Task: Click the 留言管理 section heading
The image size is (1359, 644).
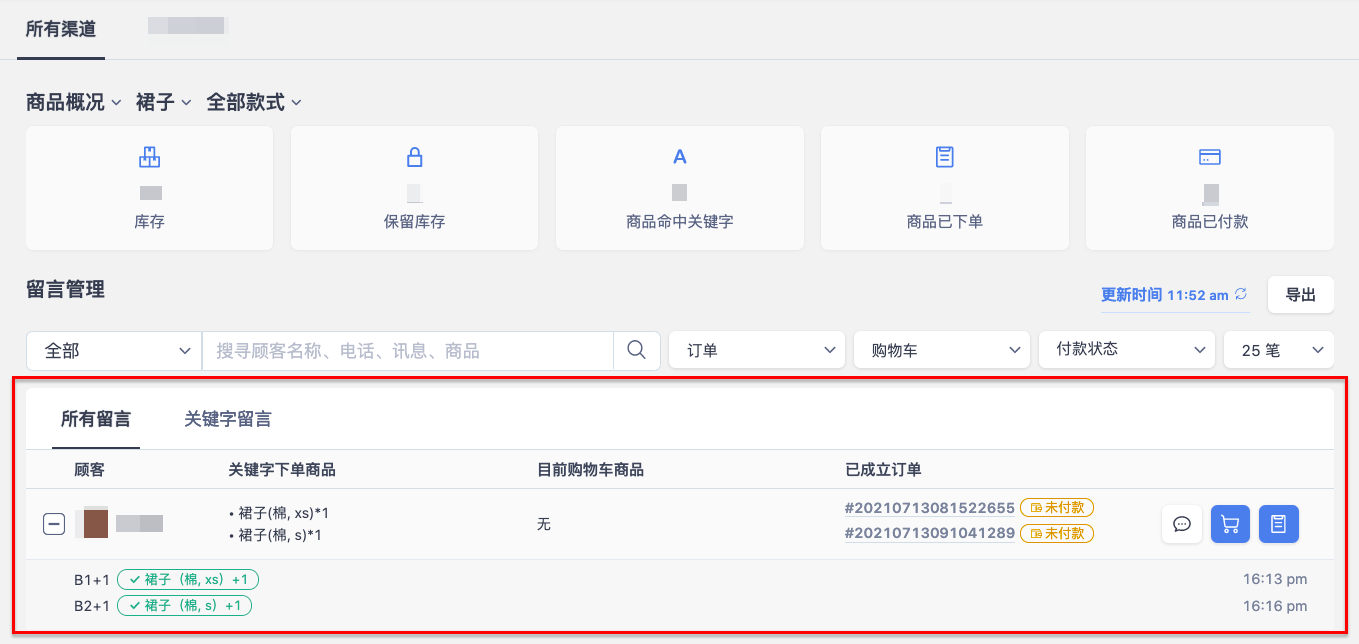Action: pyautogui.click(x=65, y=290)
